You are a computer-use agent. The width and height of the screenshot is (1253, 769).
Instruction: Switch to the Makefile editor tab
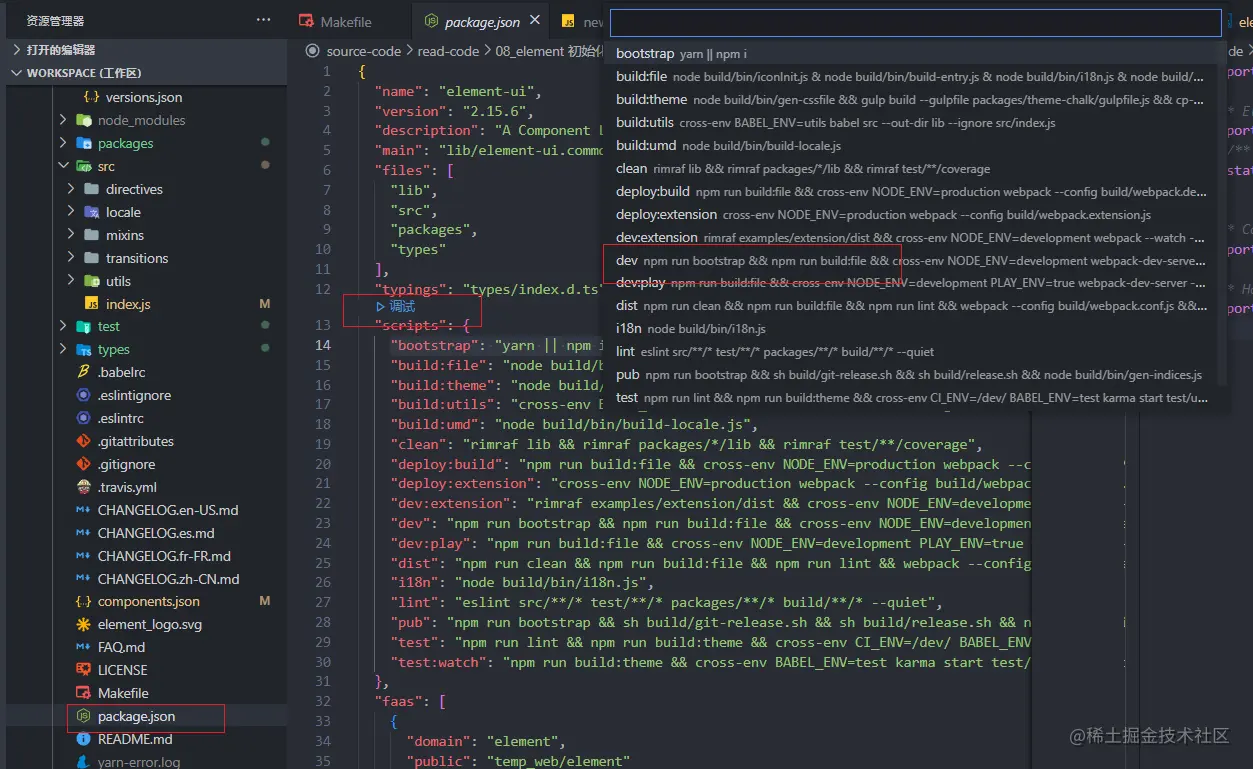click(346, 22)
